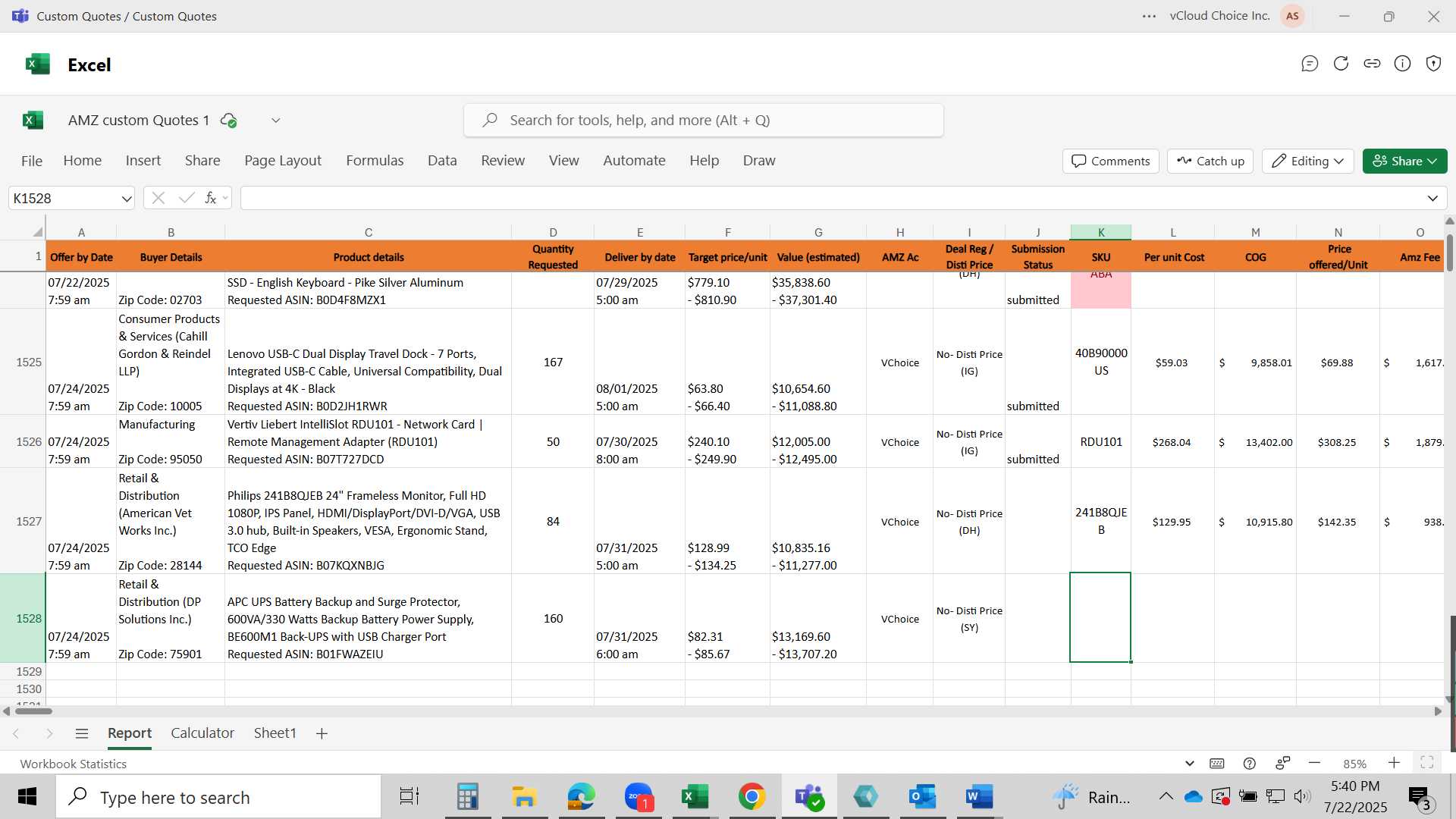Image resolution: width=1456 pixels, height=819 pixels.
Task: Open the insert function fx icon
Action: point(211,198)
